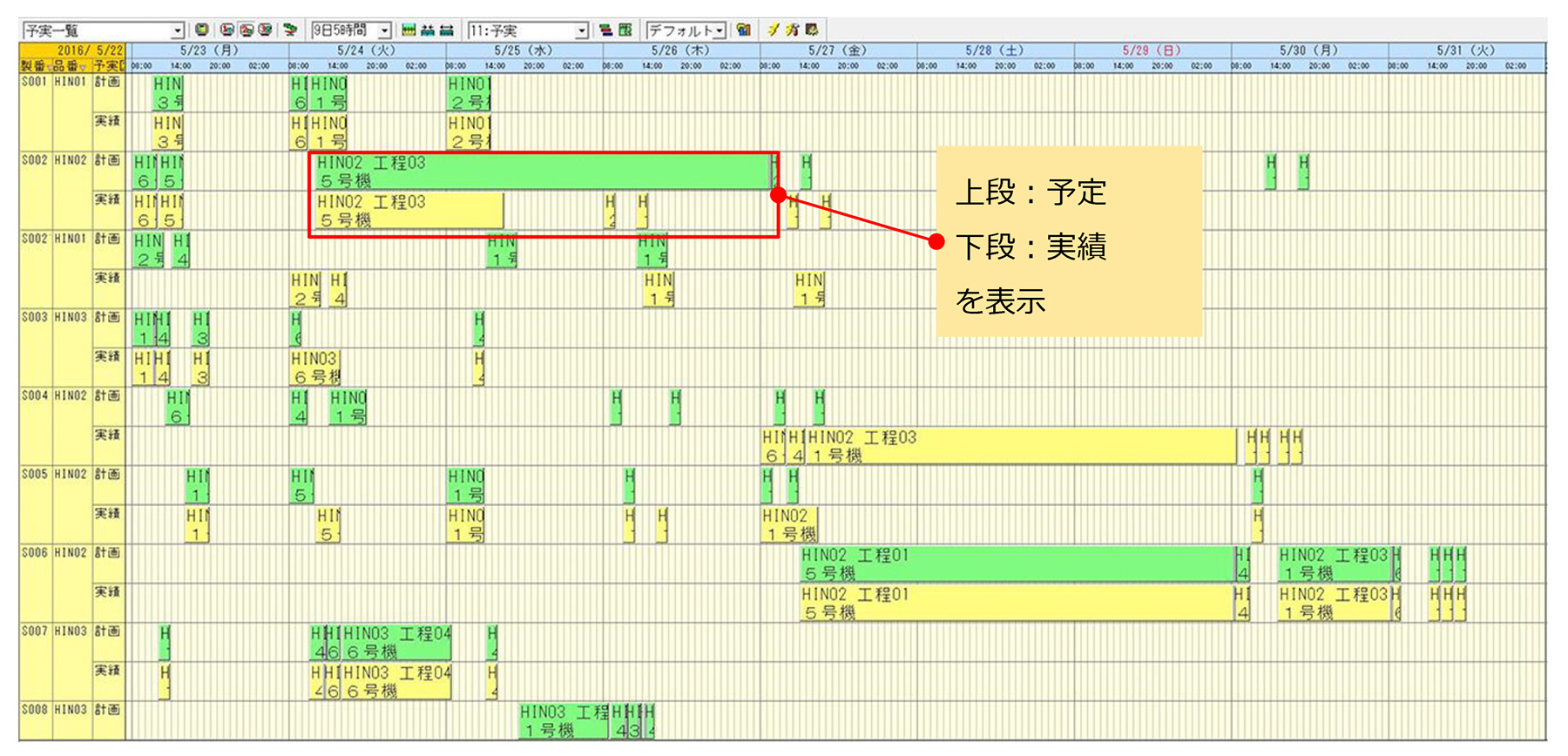Select the S006 order row label
This screenshot has width=1568, height=756.
click(x=35, y=552)
